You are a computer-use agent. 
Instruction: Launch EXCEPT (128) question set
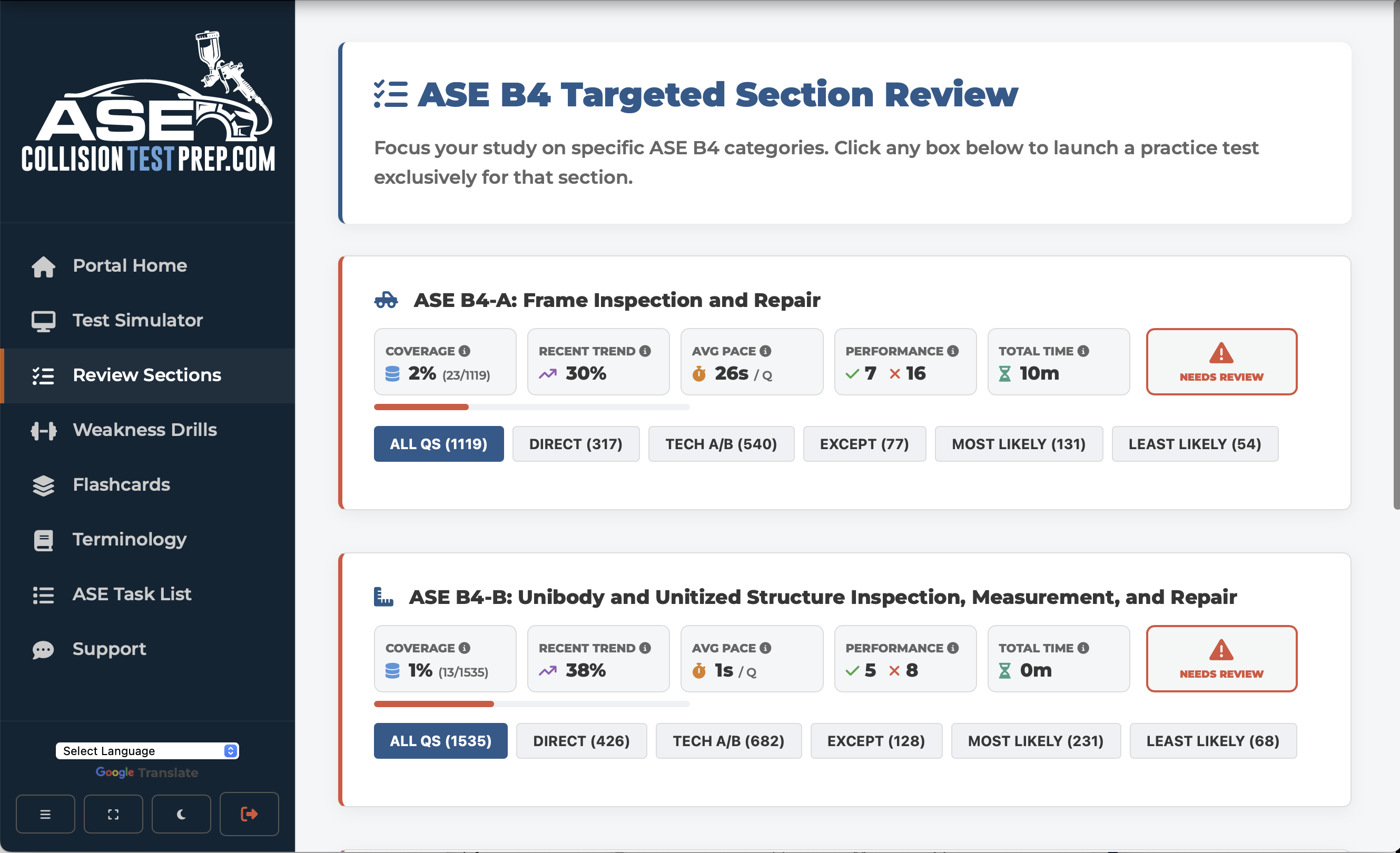pos(876,741)
